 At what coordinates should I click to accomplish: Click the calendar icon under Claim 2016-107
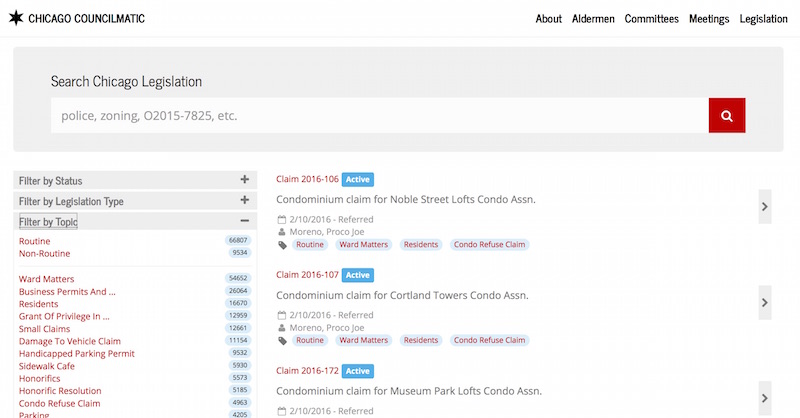(x=282, y=315)
